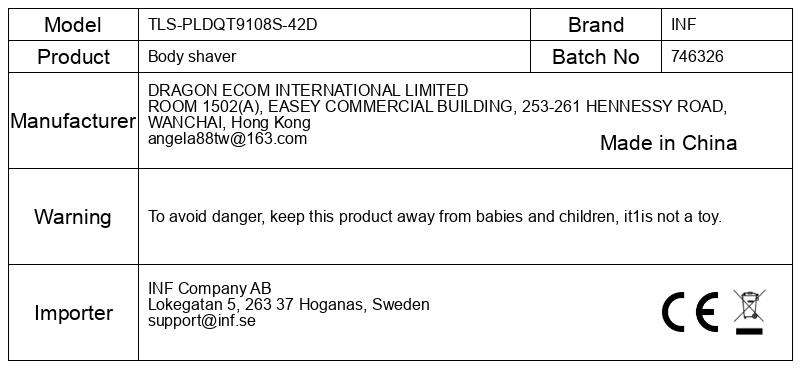
Task: Click DRAGON ECOM INTERNATIONAL LIMITED company name
Action: (x=308, y=90)
